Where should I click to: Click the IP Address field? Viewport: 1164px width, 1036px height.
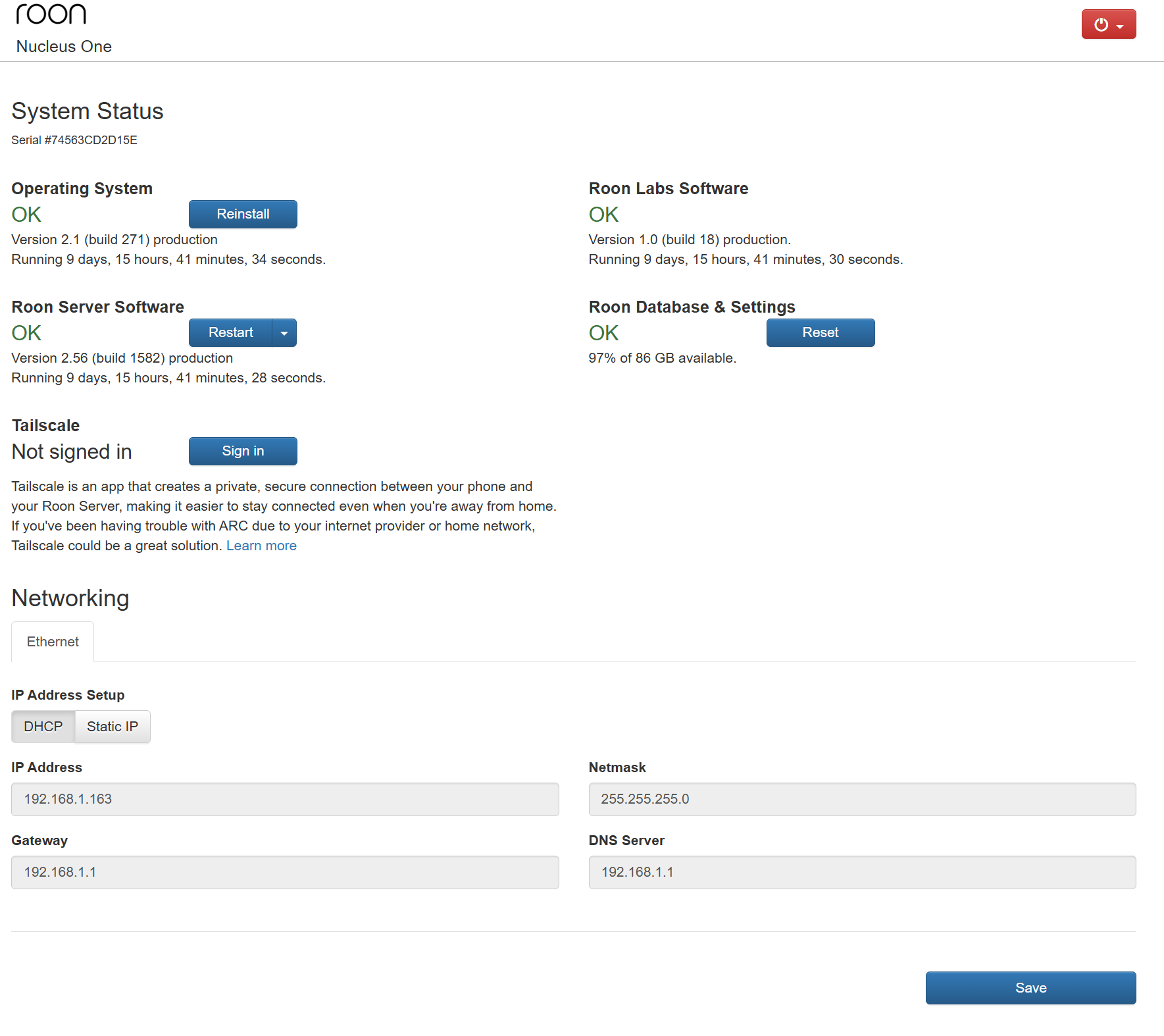tap(285, 799)
